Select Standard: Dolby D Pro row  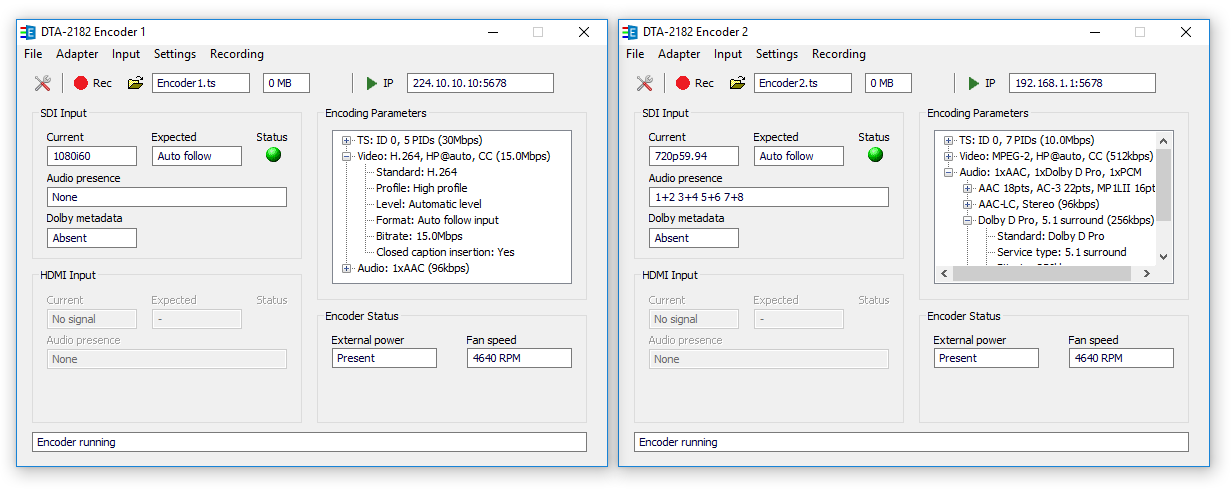1050,236
